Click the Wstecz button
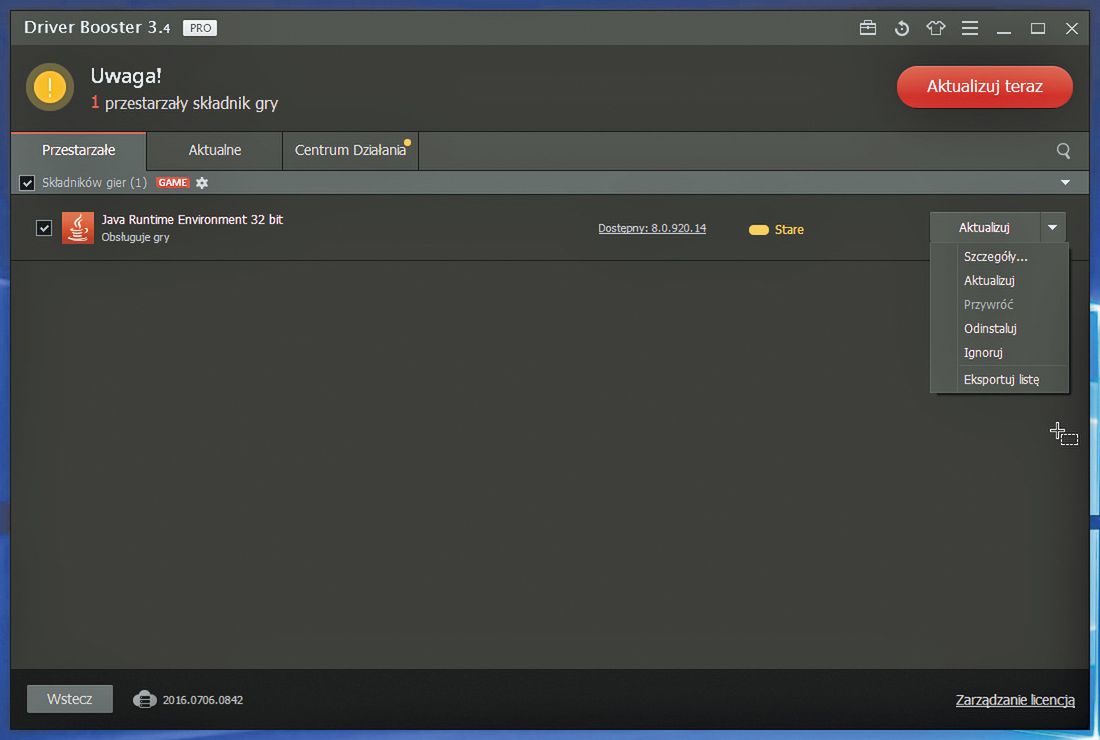The width and height of the screenshot is (1100, 740). [x=69, y=699]
